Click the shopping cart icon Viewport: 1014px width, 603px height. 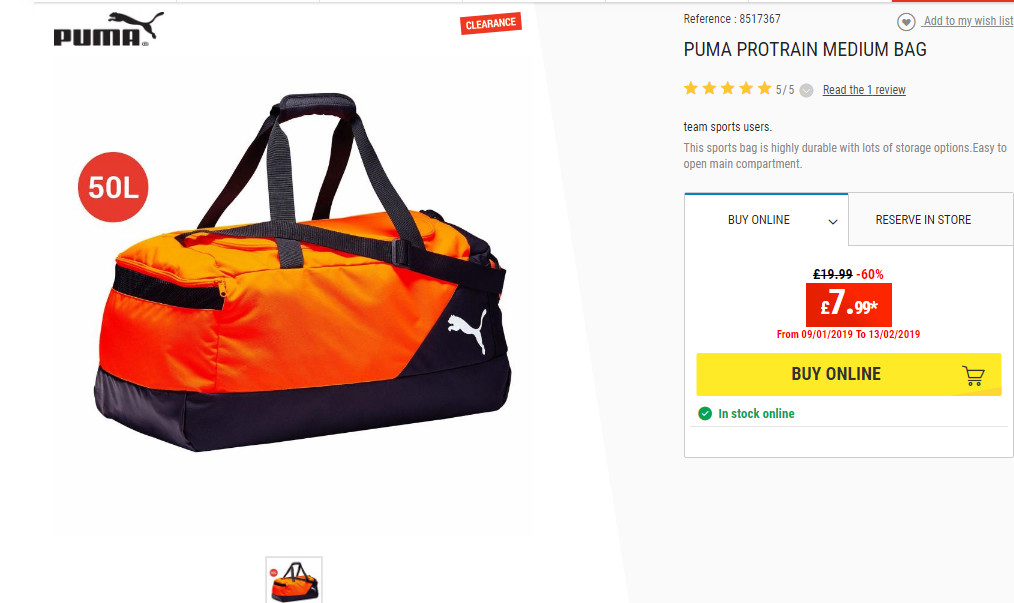[x=973, y=375]
